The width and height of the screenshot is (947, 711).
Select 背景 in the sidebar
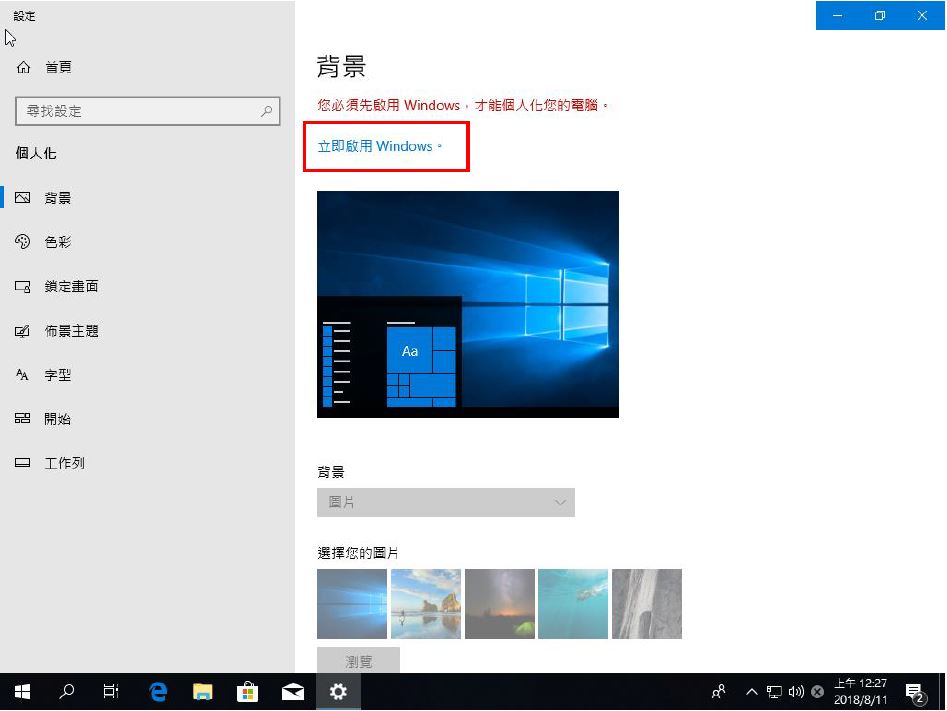tap(57, 198)
